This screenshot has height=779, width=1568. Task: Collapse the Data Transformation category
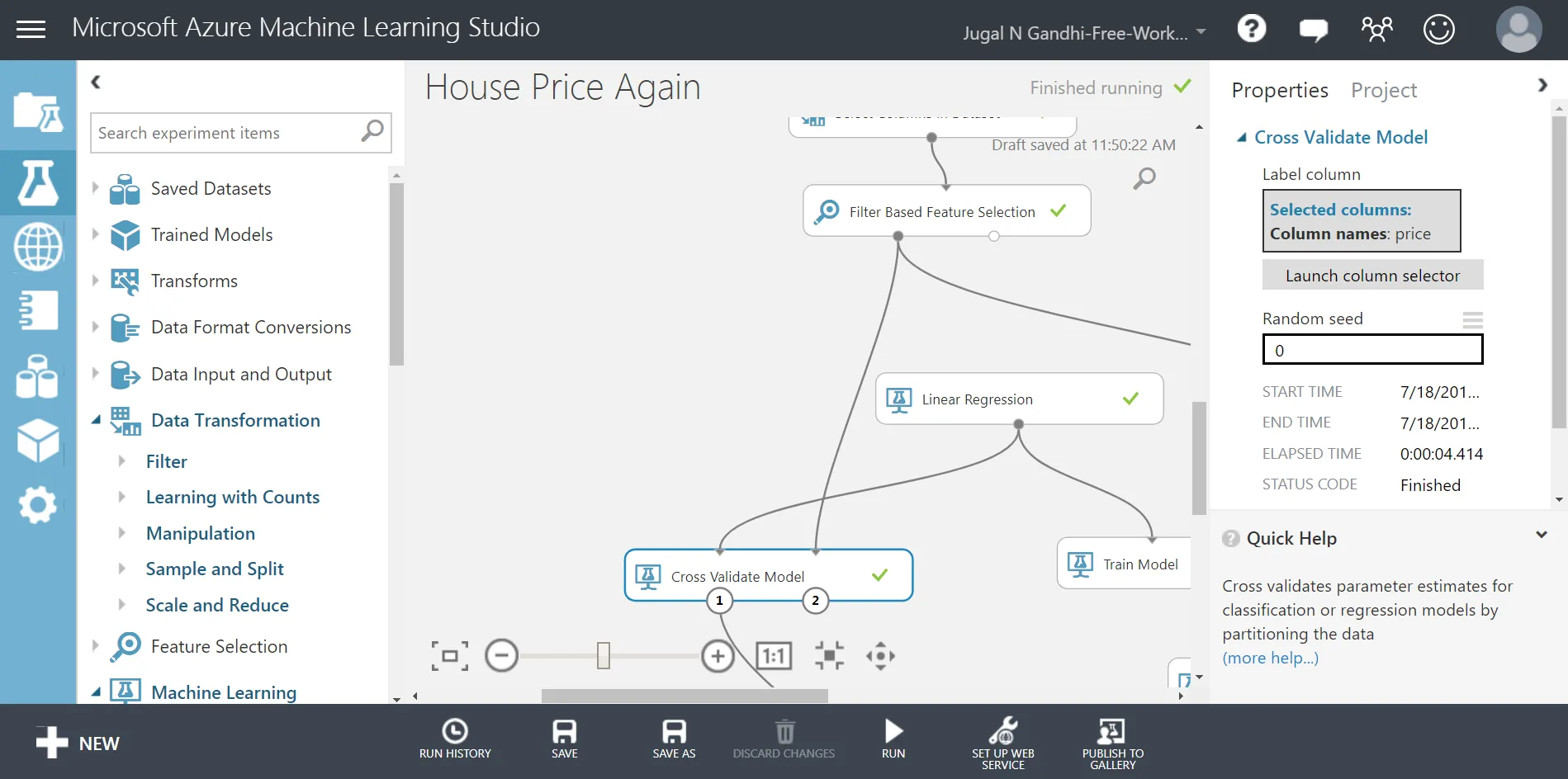tap(96, 420)
